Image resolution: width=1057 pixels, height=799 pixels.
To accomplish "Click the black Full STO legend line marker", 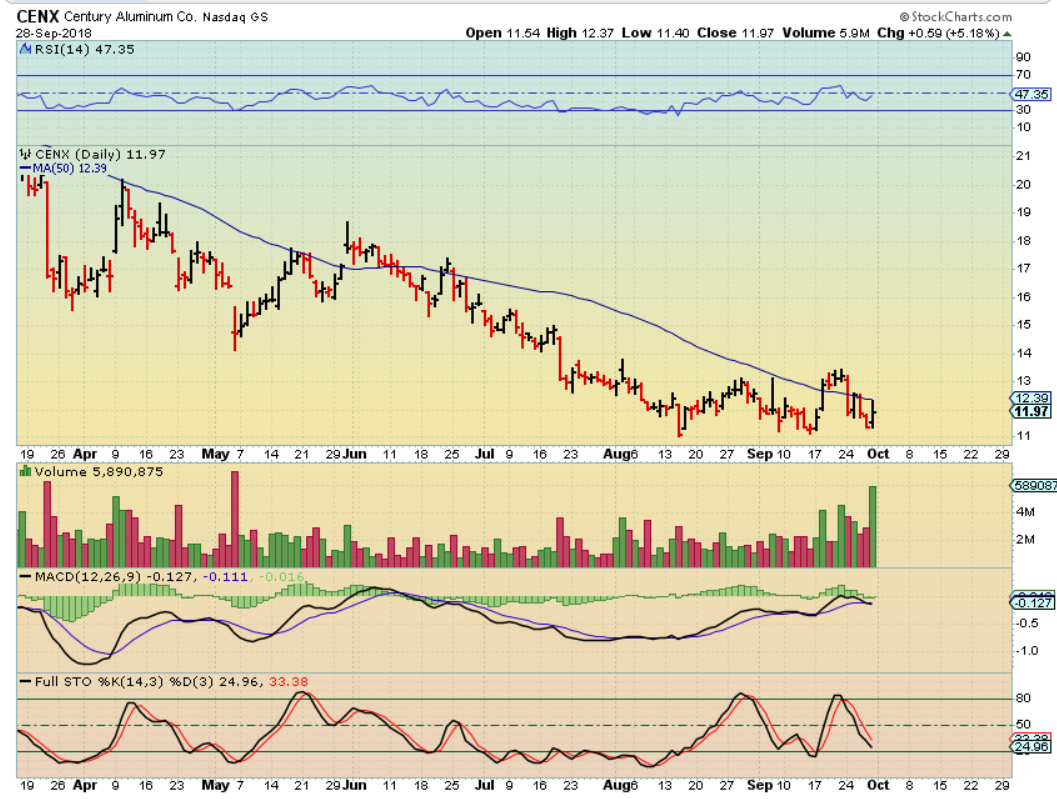I will pyautogui.click(x=26, y=682).
